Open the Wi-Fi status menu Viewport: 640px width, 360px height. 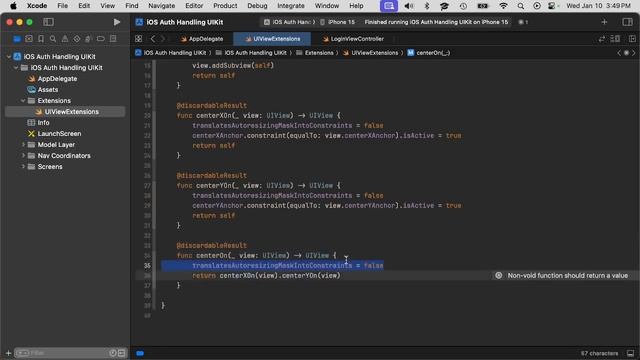click(x=503, y=6)
